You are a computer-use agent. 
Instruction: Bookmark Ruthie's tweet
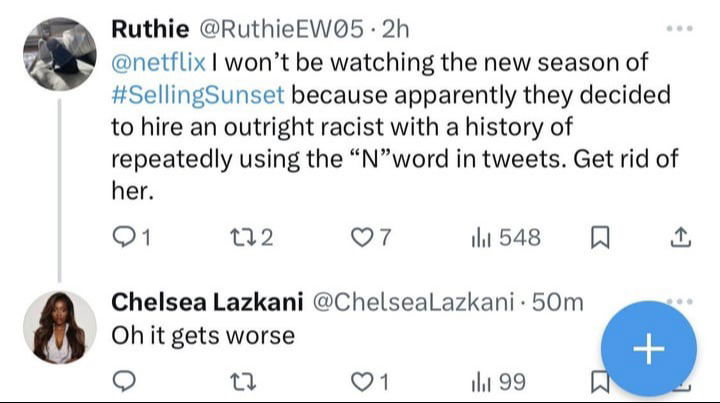click(603, 237)
